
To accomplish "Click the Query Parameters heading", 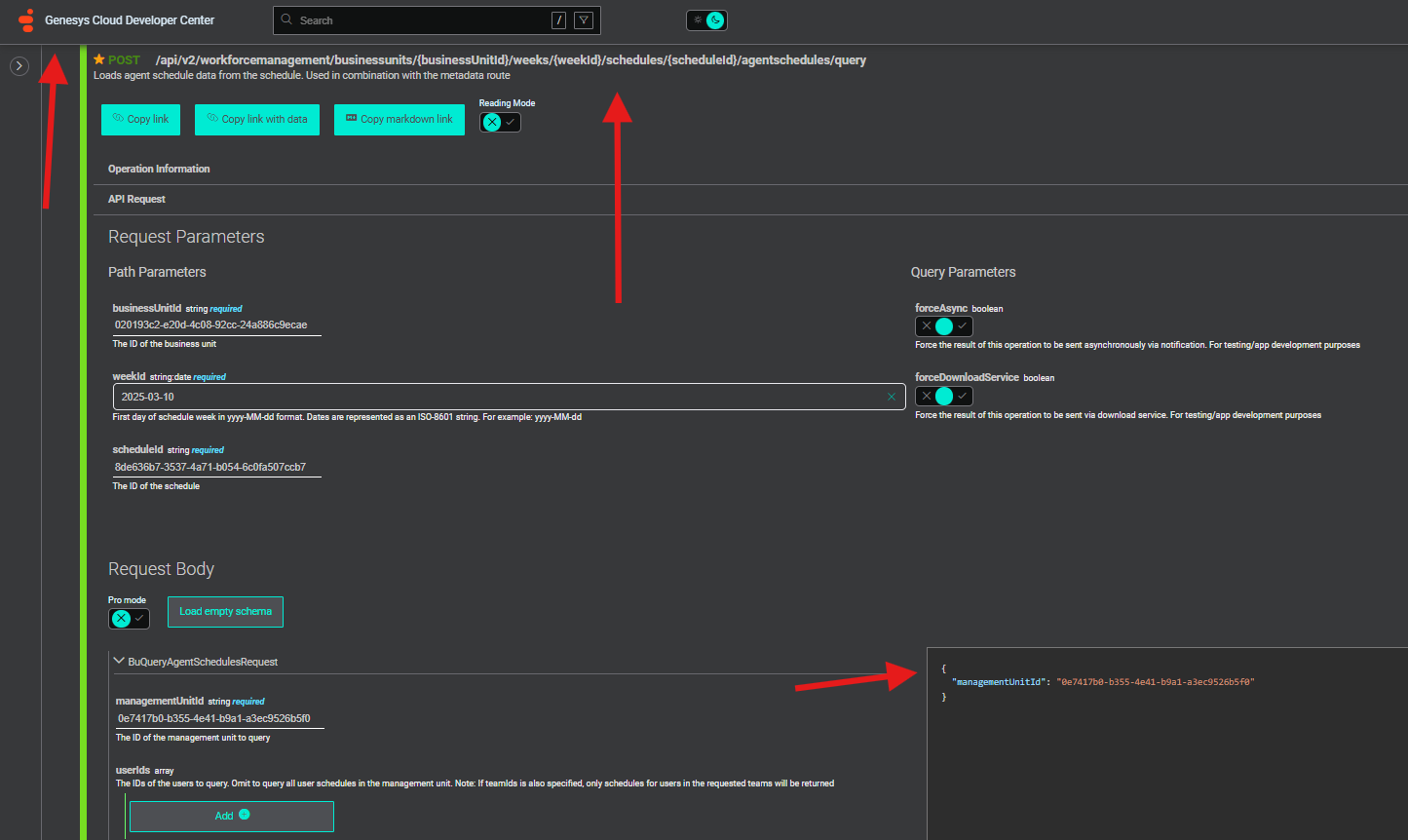I will 963,272.
